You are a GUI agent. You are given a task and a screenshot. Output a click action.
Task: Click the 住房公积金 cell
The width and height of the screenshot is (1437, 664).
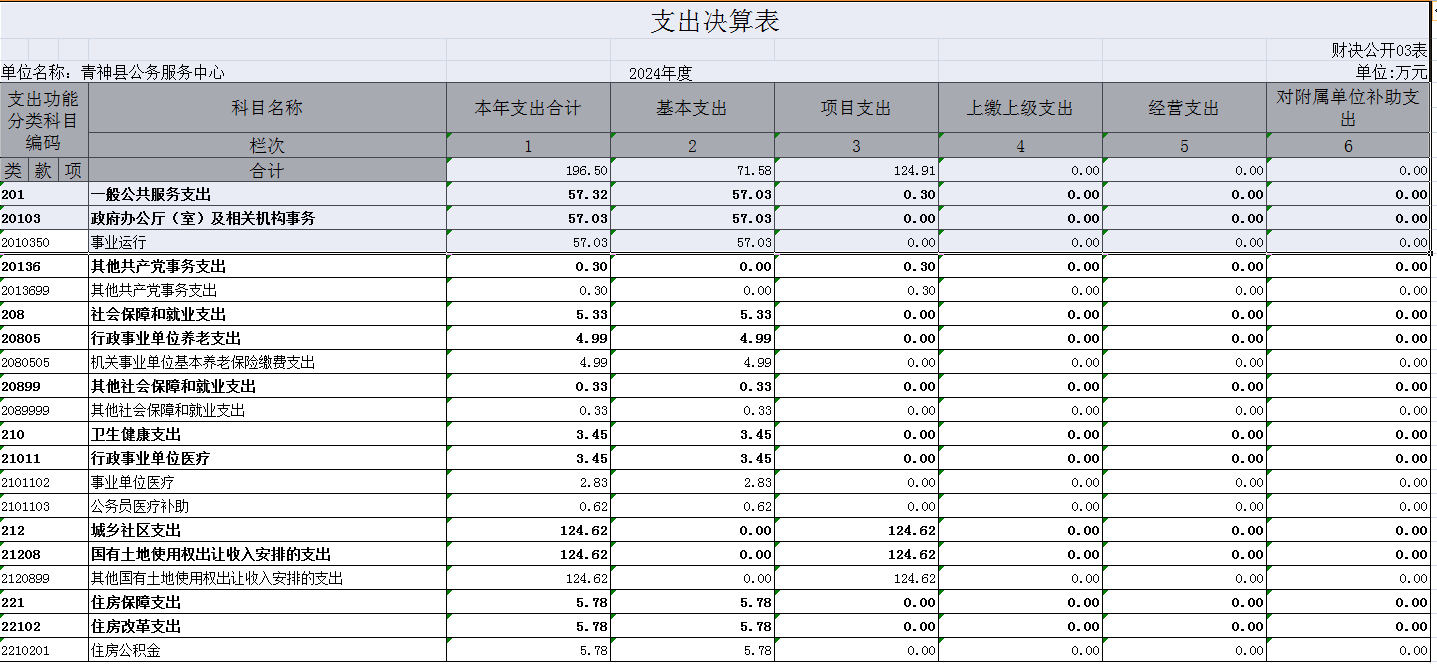(x=267, y=650)
